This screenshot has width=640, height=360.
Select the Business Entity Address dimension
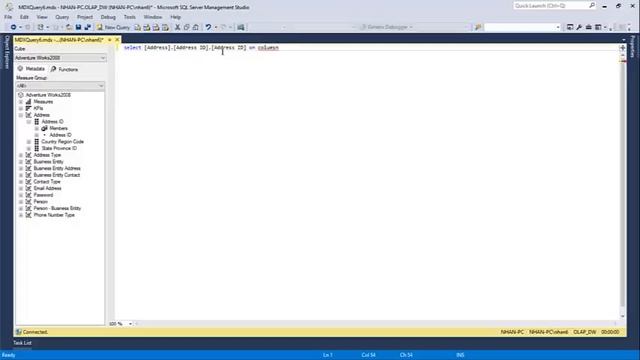coord(57,168)
